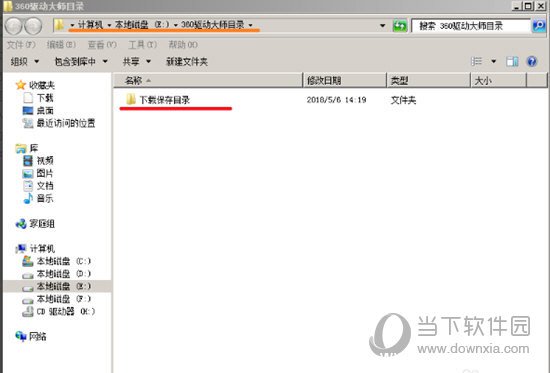Click the 搜索 360驱动大师目录 search field
The image size is (550, 373).
click(x=471, y=26)
